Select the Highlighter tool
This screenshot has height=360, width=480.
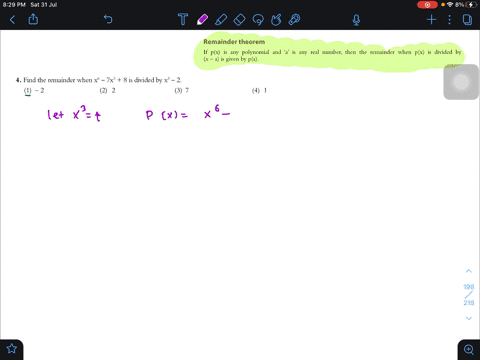(221, 19)
